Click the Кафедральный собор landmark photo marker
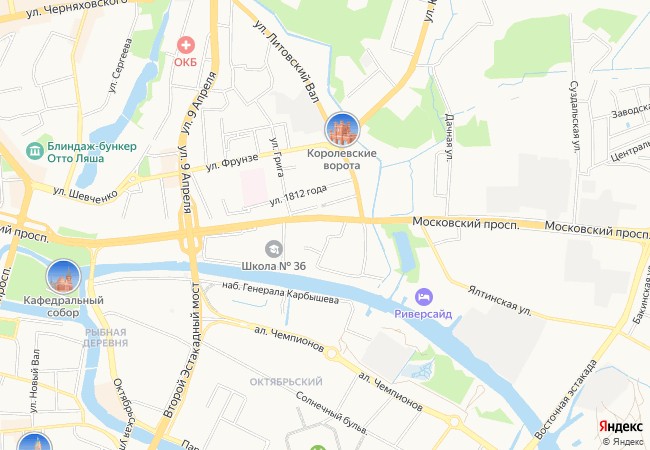Viewport: 650px width, 450px height. tap(63, 276)
